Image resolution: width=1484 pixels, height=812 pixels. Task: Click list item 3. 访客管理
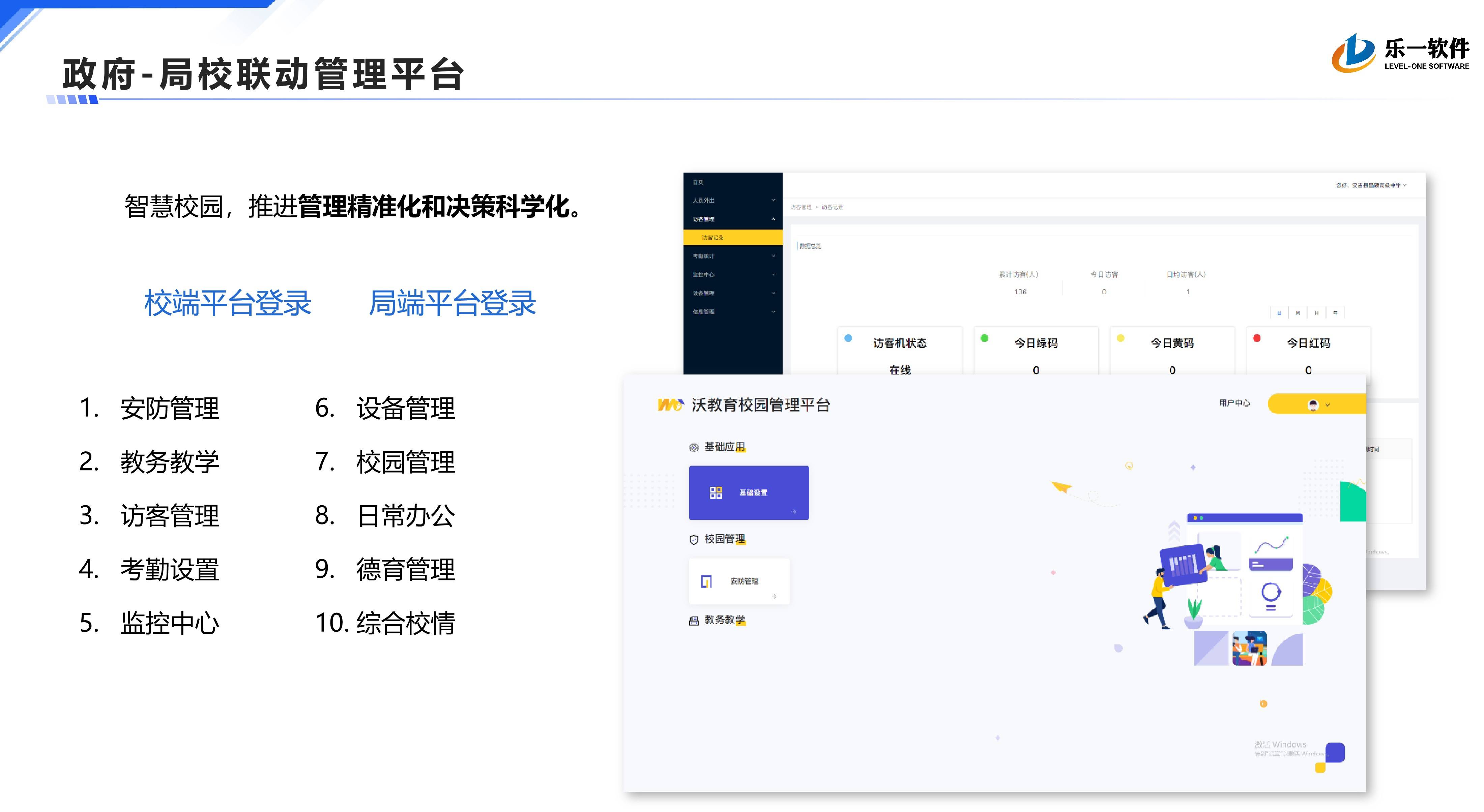click(x=149, y=515)
